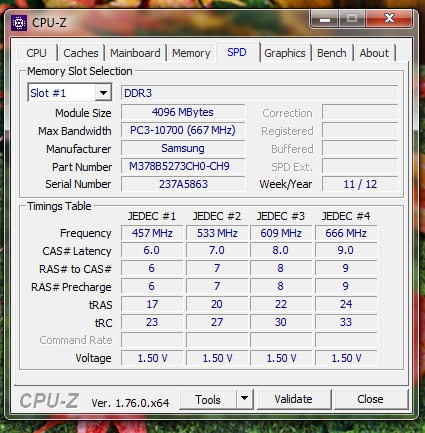The image size is (425, 433).
Task: Select serial number 237A5863
Action: tap(183, 184)
